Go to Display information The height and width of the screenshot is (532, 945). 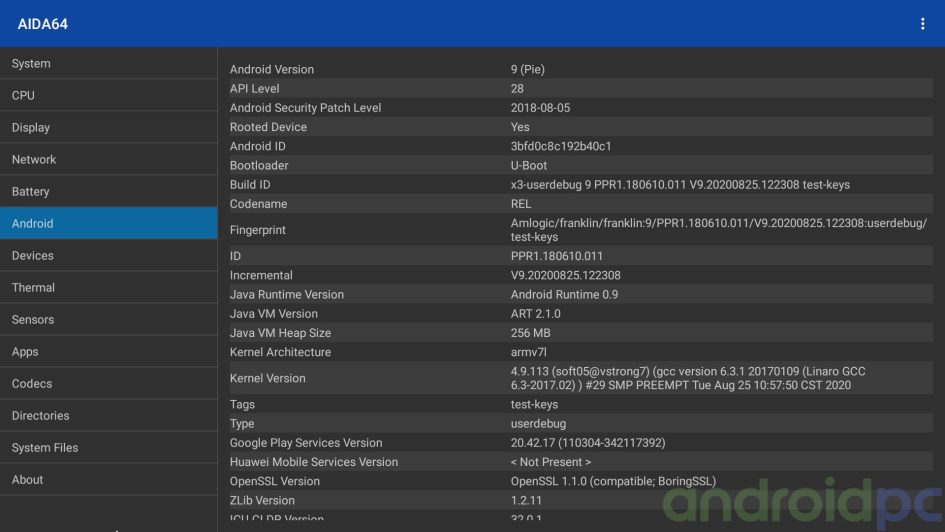tap(108, 127)
